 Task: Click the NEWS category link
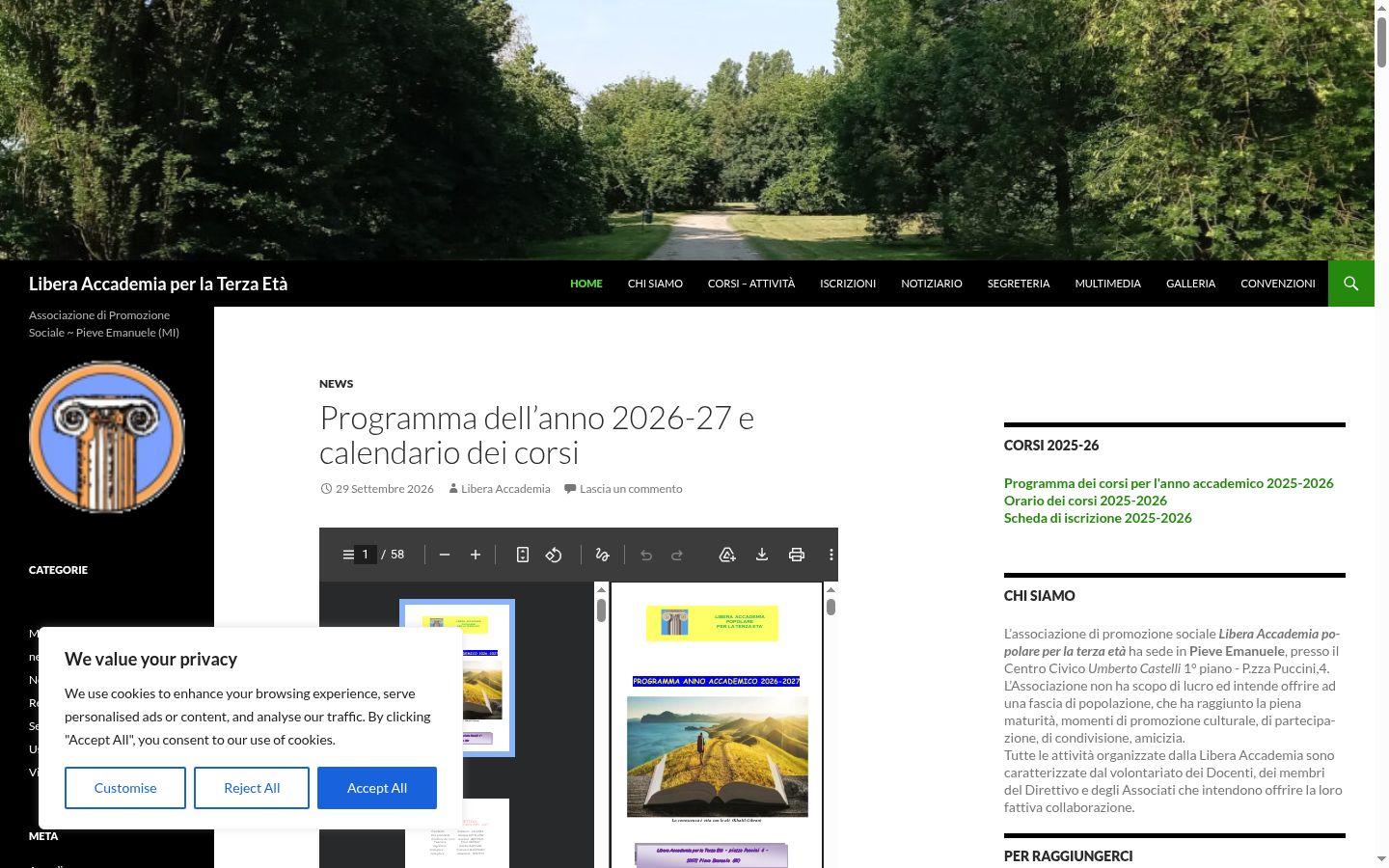(337, 384)
